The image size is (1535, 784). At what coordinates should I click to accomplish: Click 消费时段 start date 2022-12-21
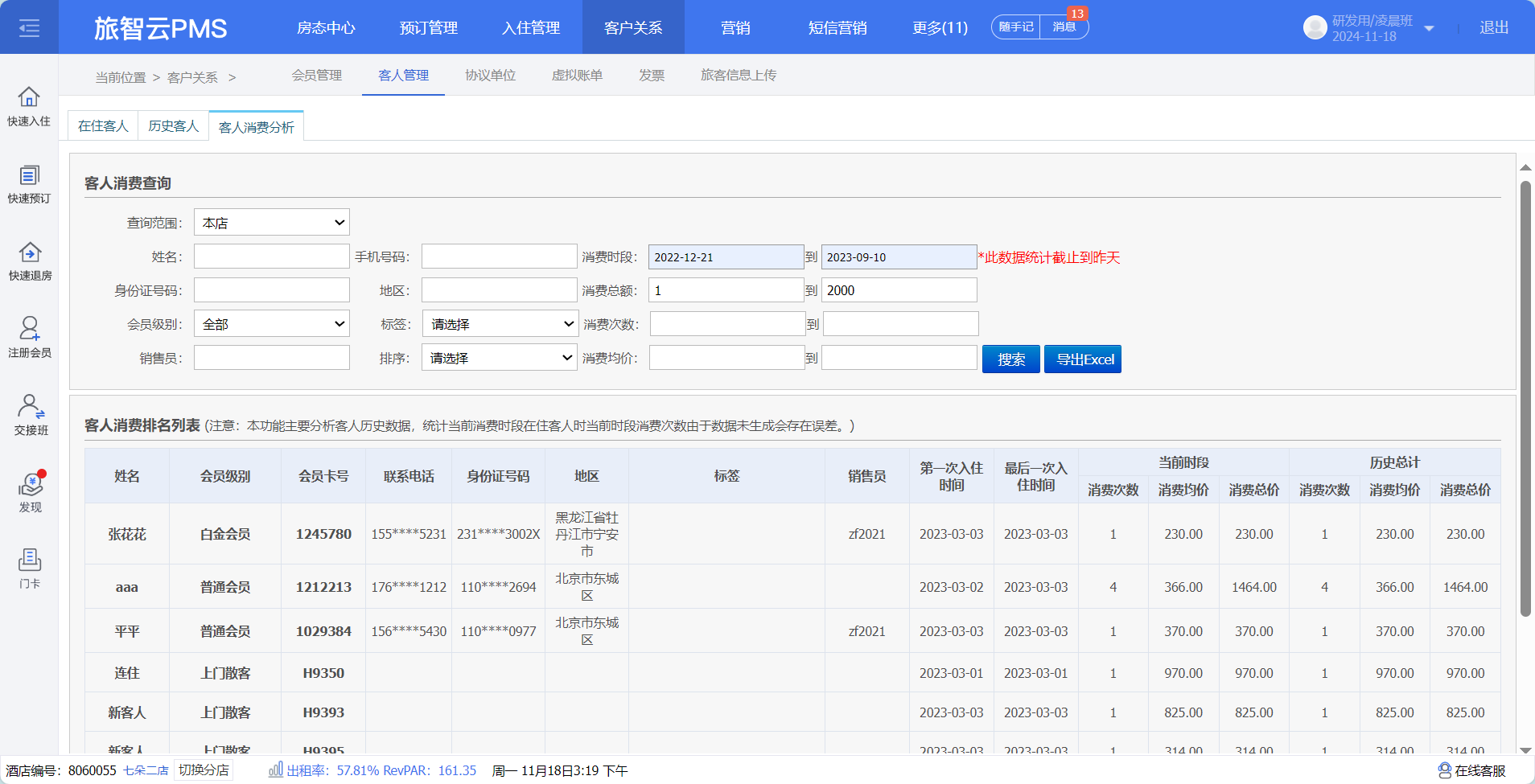coord(726,257)
